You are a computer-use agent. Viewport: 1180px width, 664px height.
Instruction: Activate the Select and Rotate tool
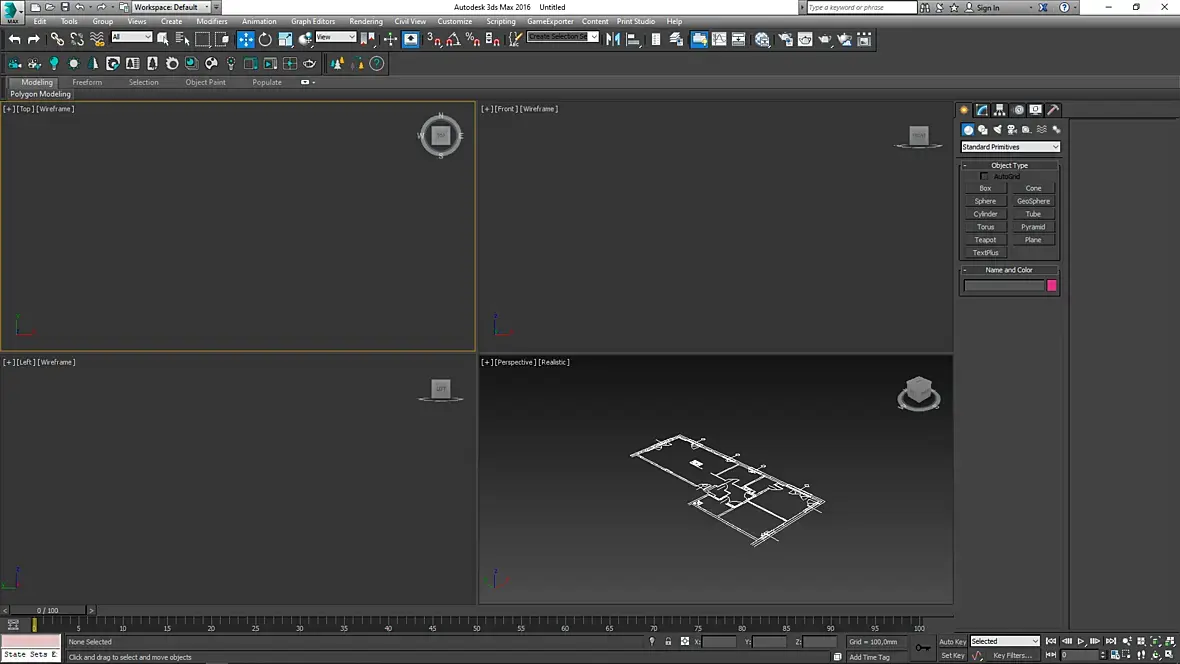[x=265, y=40]
